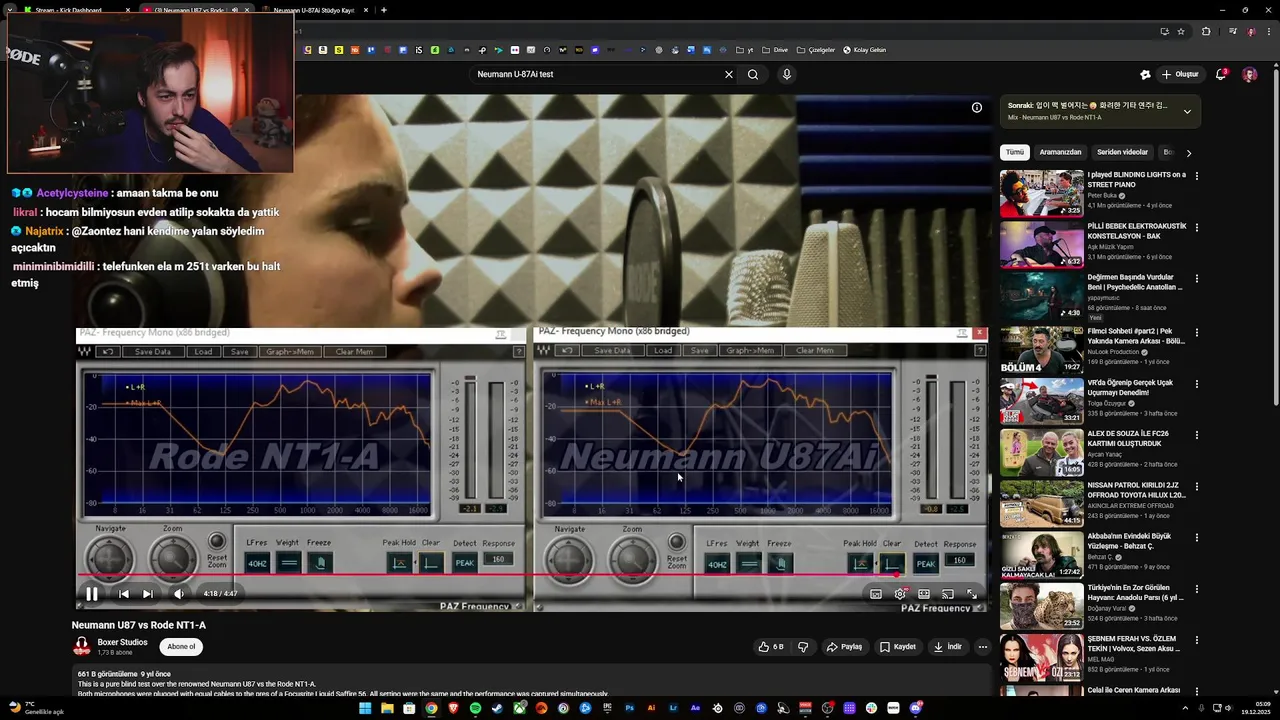Skip to the next video
The image size is (1280, 720).
click(148, 593)
